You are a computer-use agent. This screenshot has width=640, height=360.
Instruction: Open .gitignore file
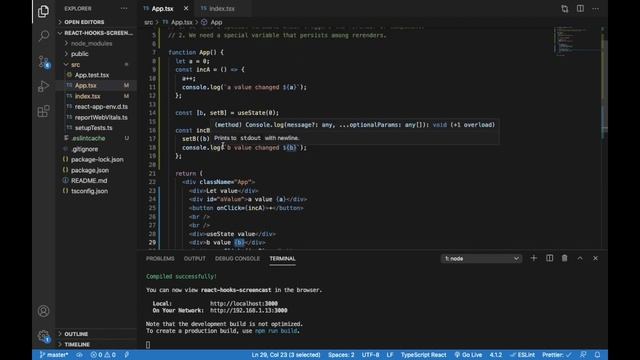coord(84,149)
